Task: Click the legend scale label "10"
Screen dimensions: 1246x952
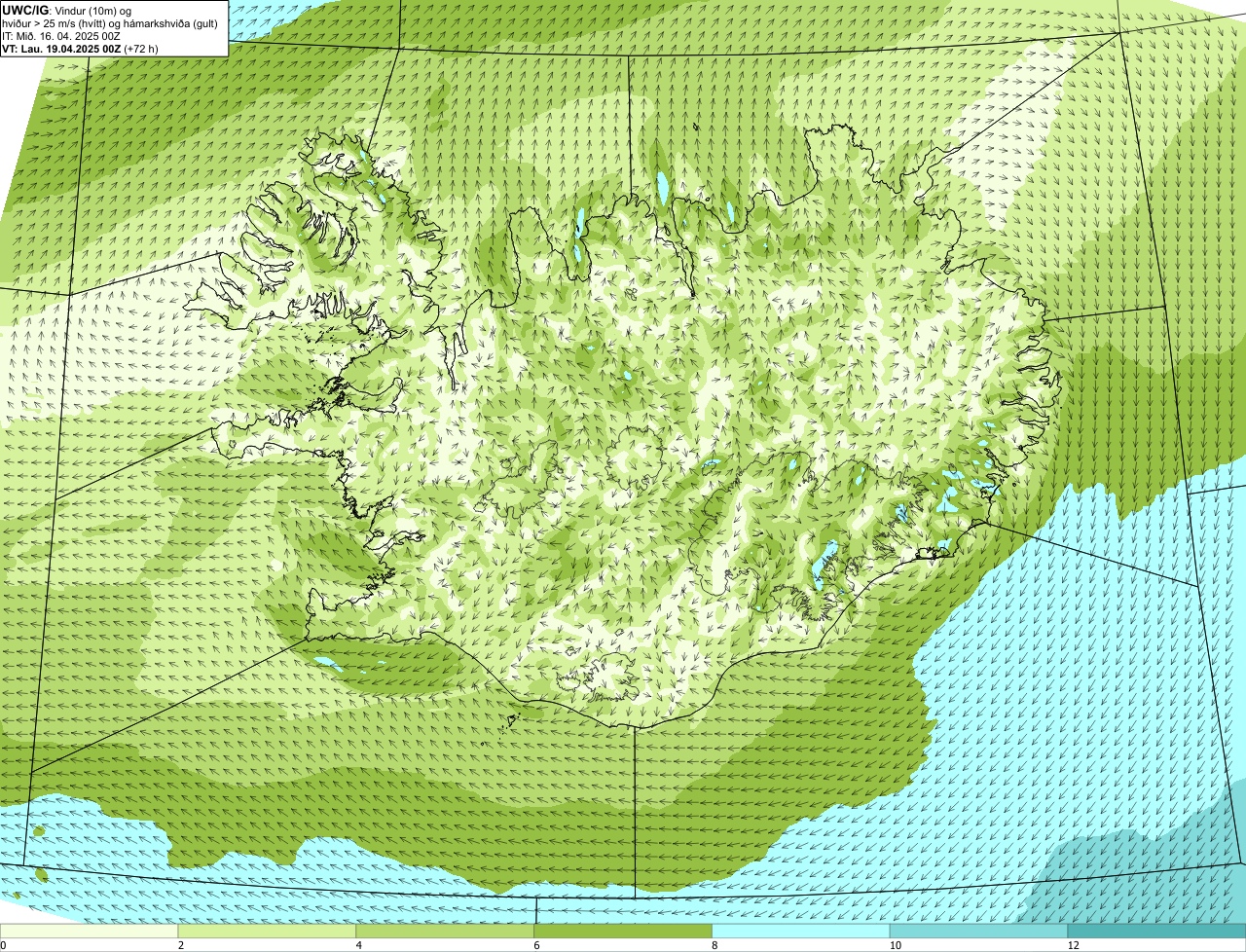Action: pos(894,945)
